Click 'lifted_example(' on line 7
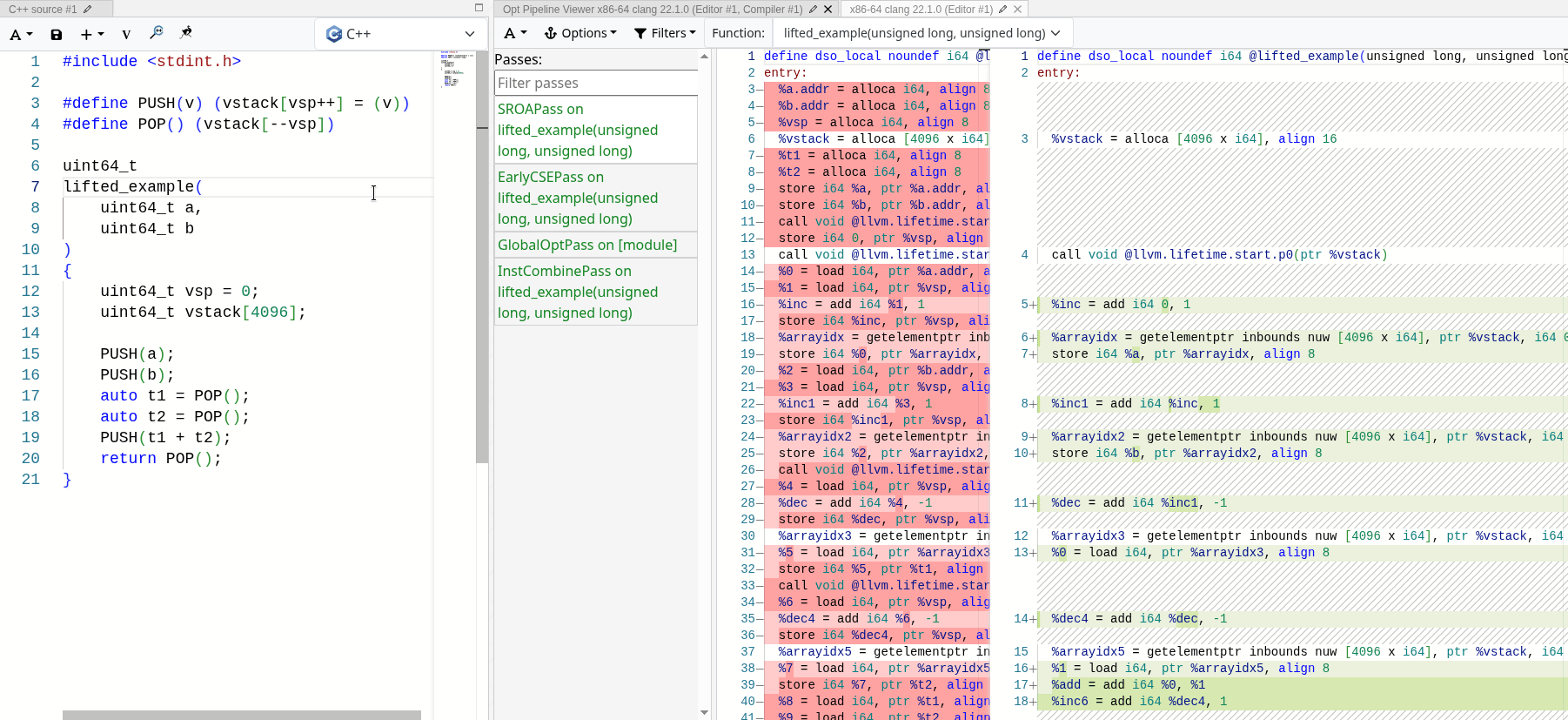This screenshot has width=1568, height=720. (x=132, y=186)
